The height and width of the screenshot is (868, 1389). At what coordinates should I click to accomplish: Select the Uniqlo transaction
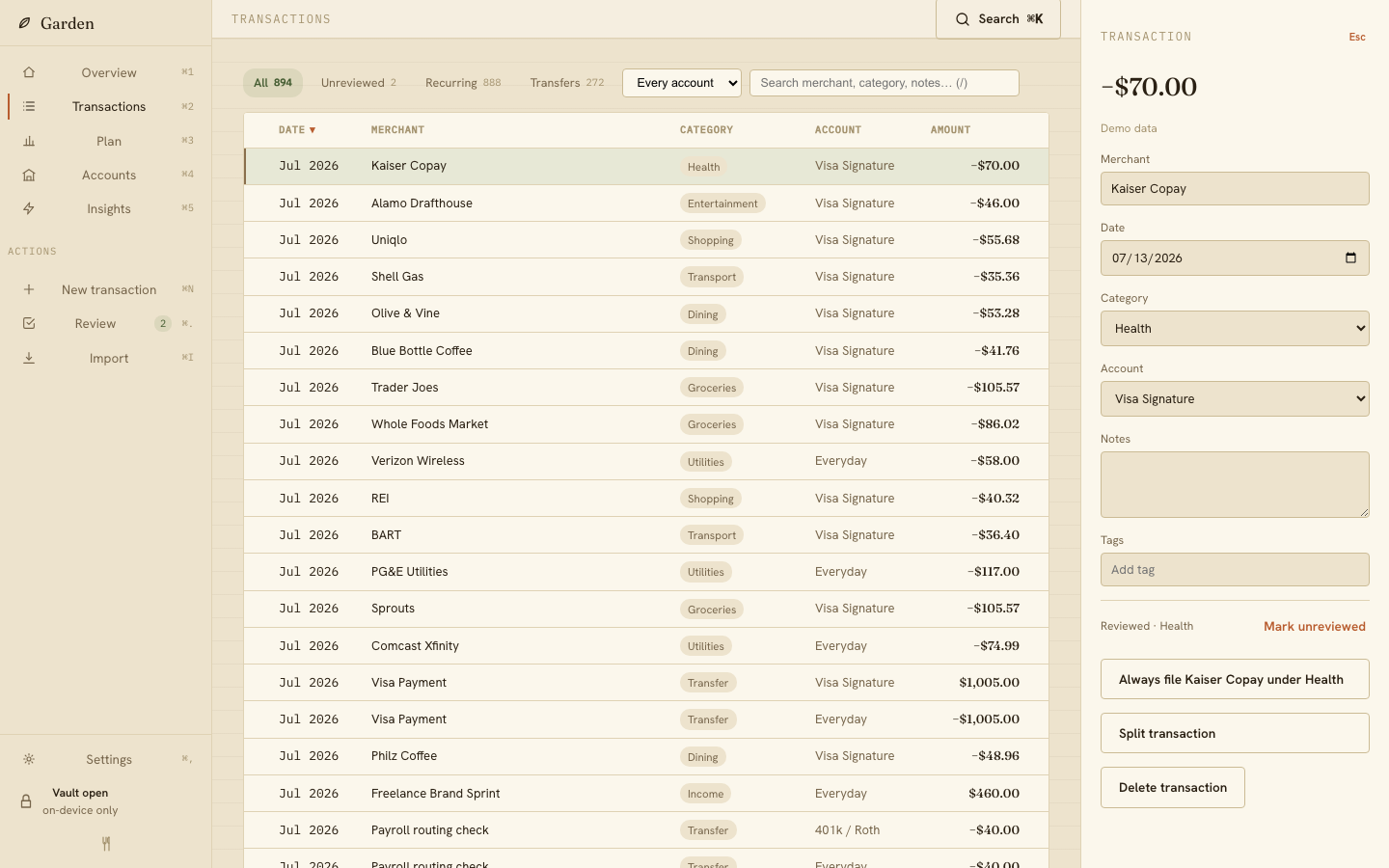(646, 240)
